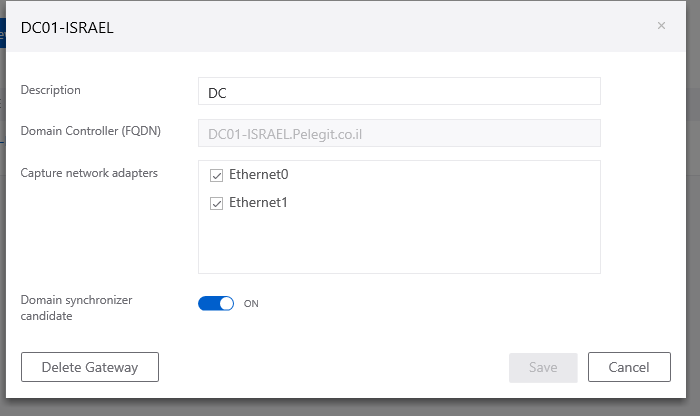This screenshot has height=416, width=700.
Task: Click the Description field label
Action: tap(50, 90)
